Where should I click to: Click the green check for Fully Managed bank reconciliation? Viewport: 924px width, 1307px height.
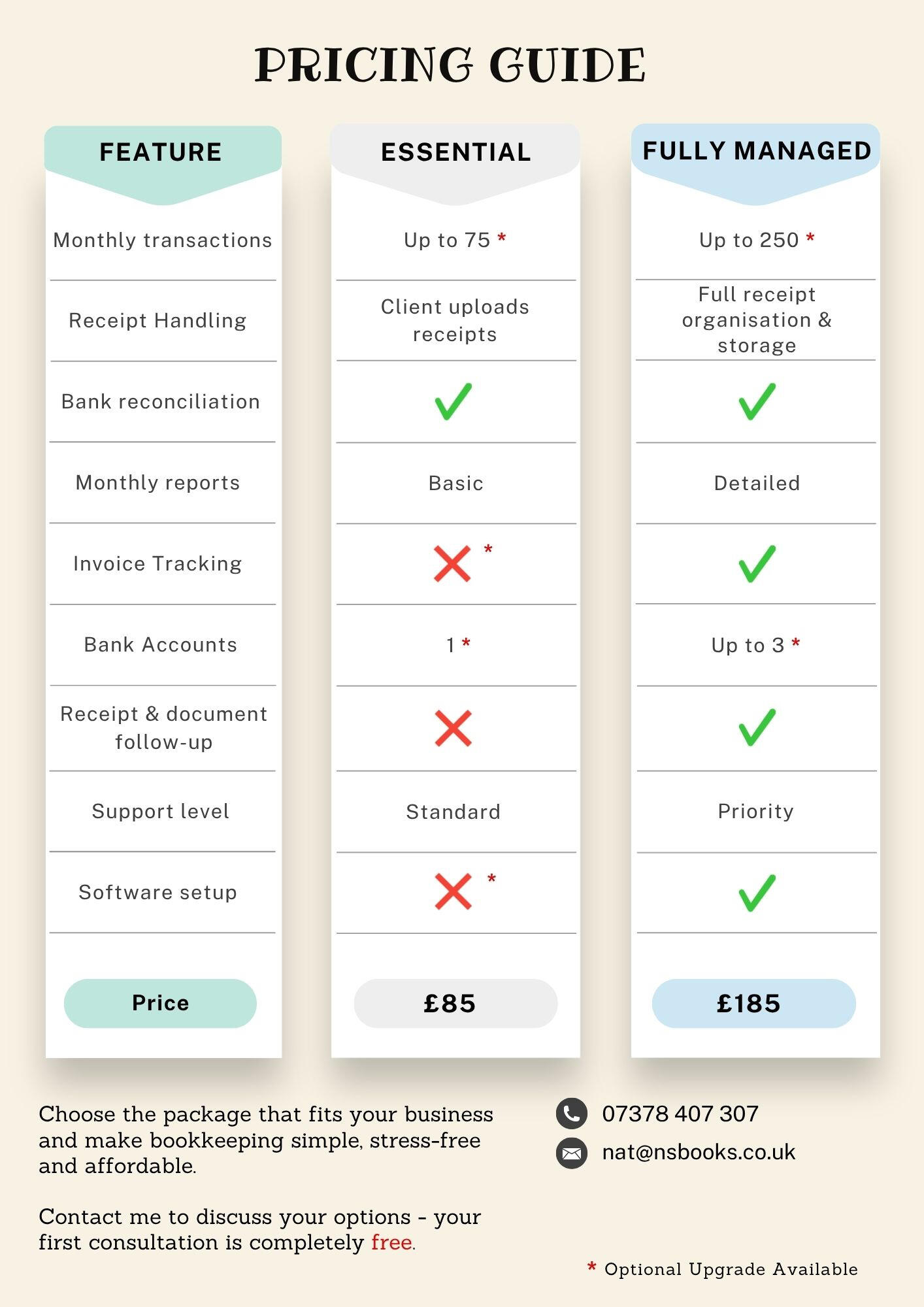(x=757, y=401)
